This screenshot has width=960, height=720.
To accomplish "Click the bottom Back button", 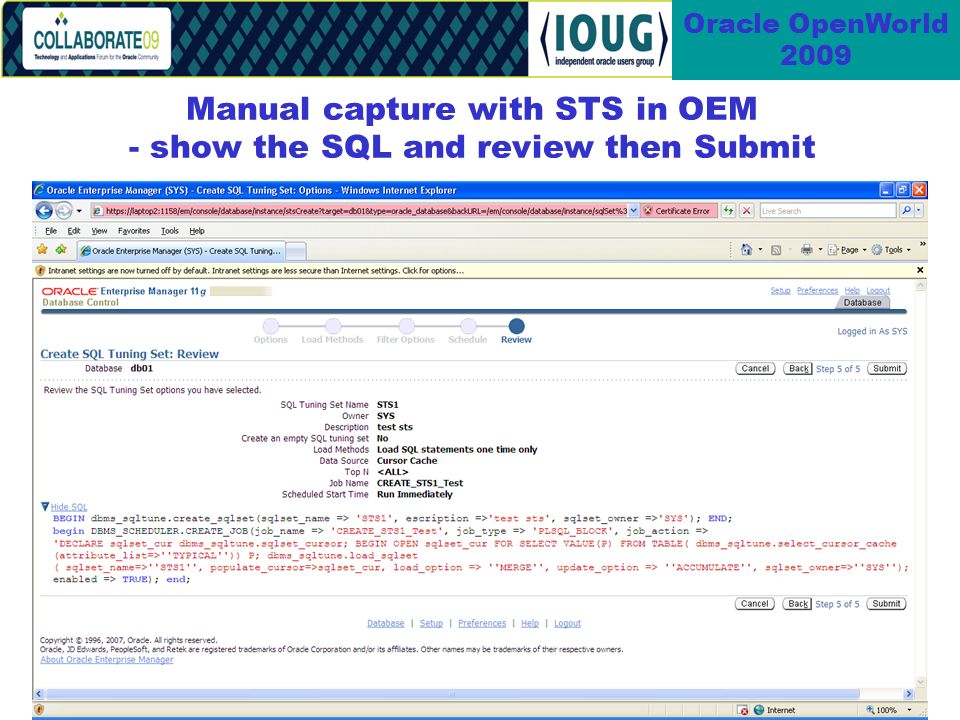I will (797, 604).
